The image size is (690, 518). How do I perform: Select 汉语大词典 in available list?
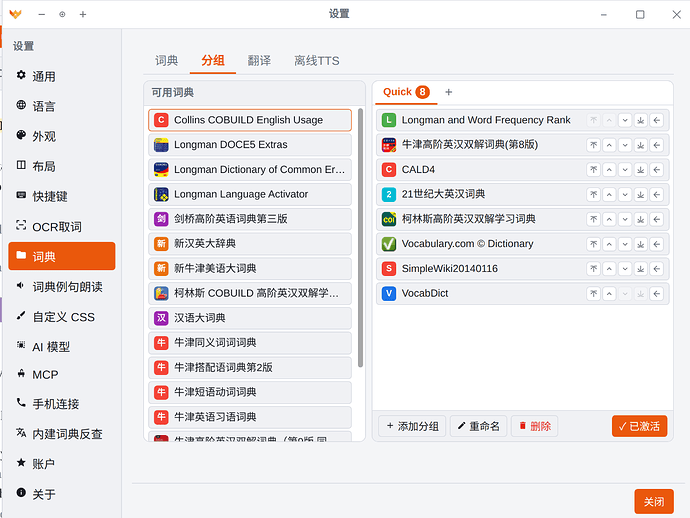tap(250, 318)
